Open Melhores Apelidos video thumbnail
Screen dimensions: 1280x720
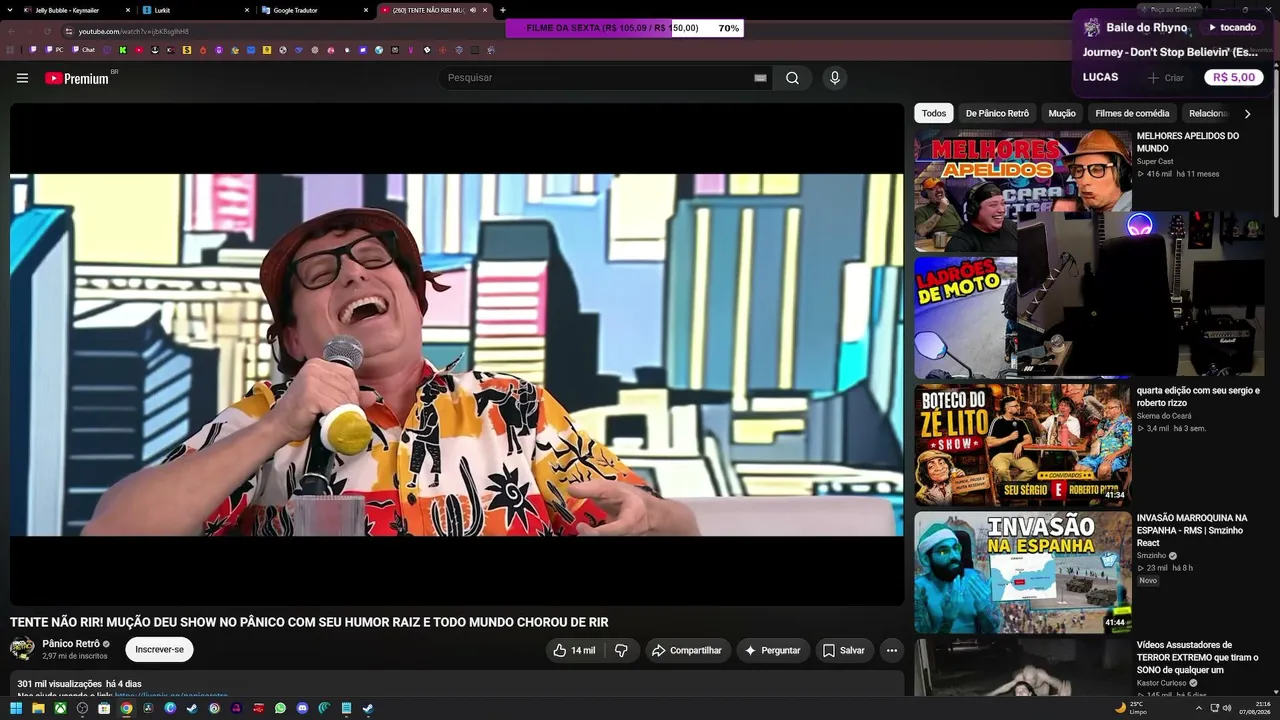[1022, 190]
